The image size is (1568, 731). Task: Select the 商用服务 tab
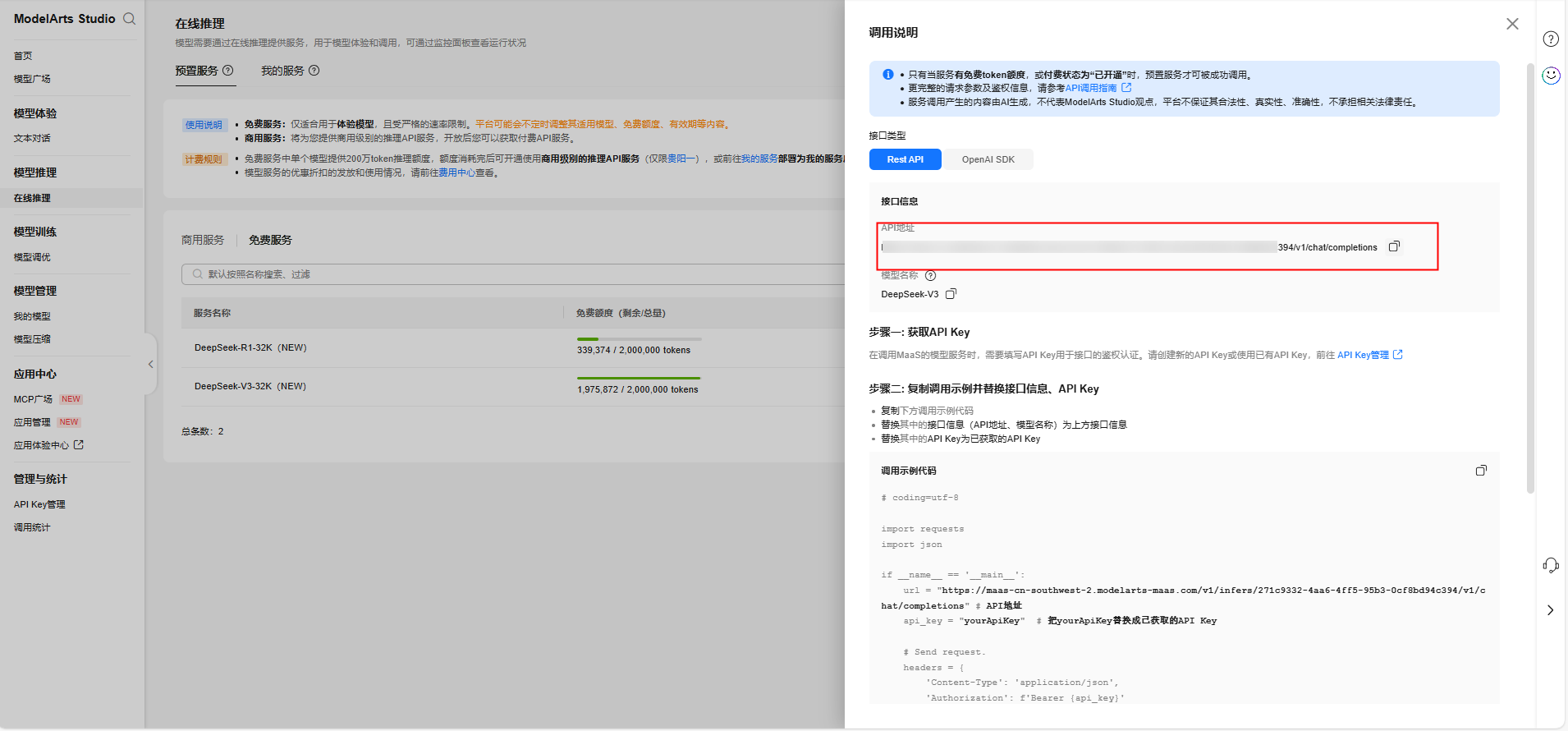[203, 240]
